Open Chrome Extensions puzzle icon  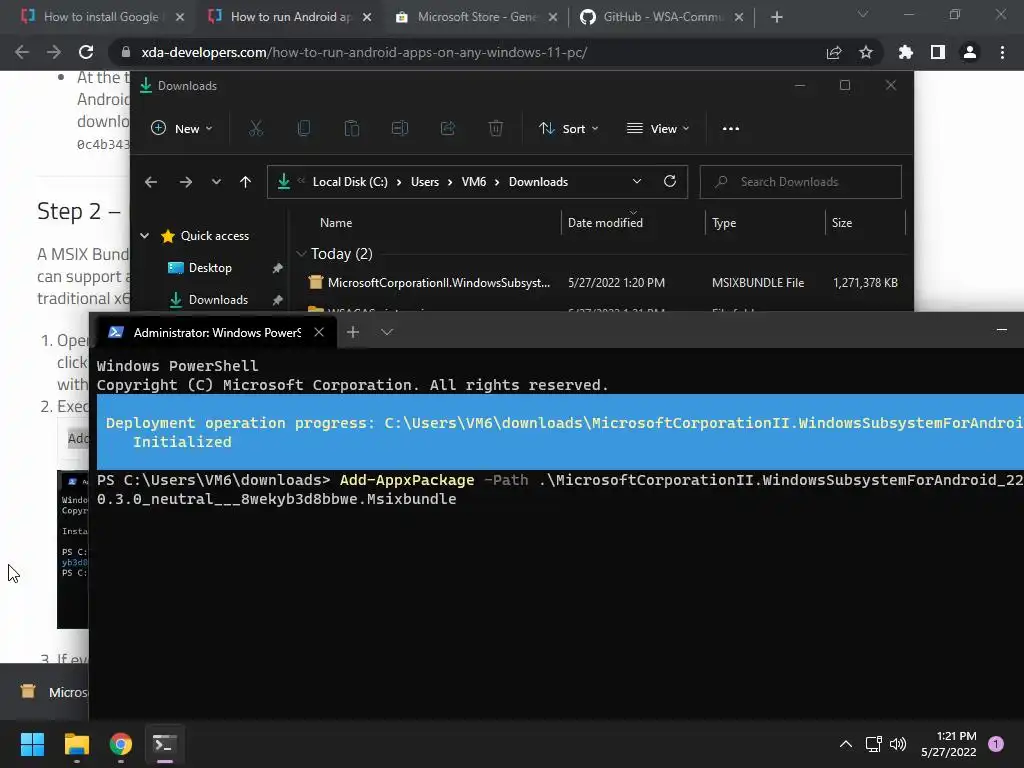coord(906,52)
